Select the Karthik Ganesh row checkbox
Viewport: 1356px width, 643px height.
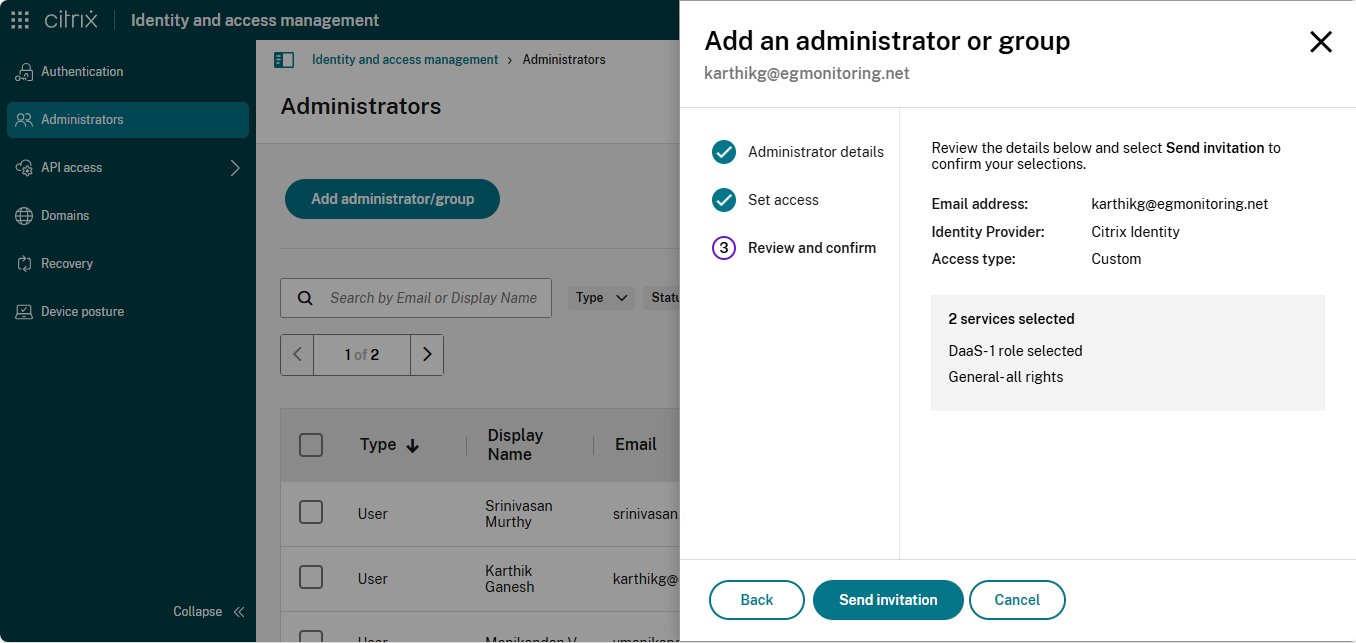tap(311, 578)
